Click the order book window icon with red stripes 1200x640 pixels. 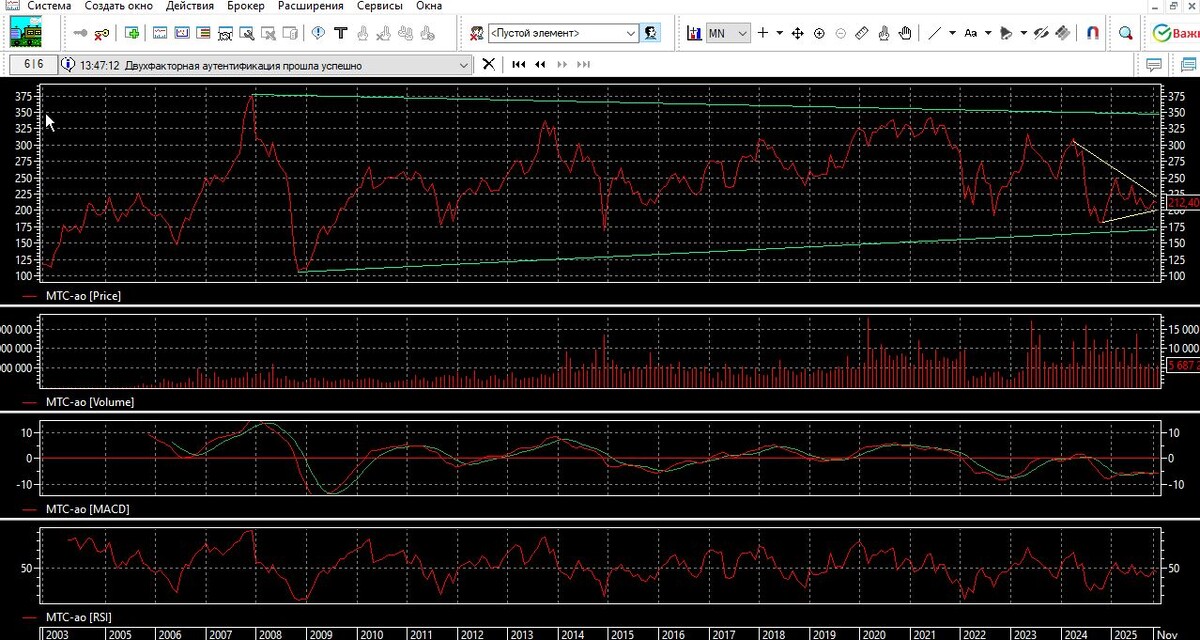[203, 33]
